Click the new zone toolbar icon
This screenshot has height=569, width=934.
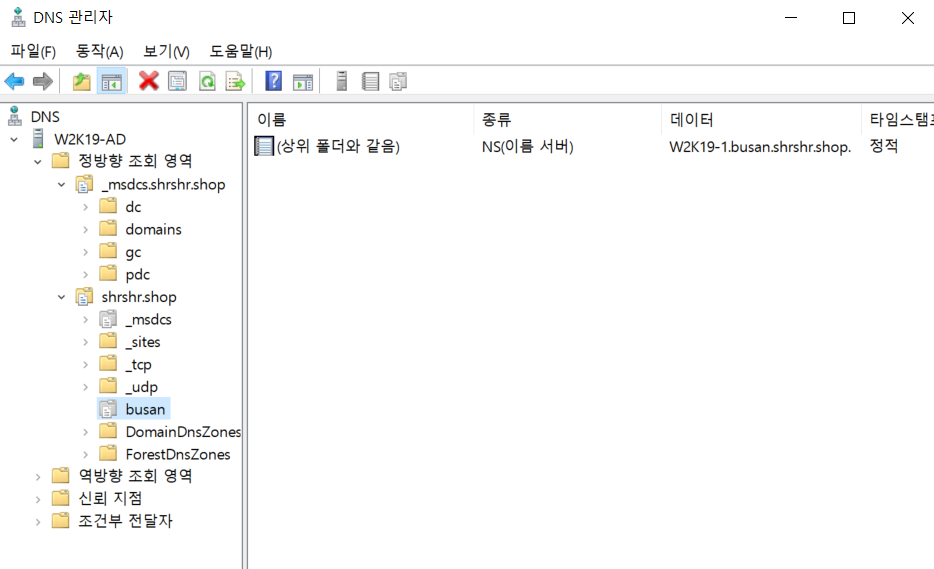398,81
